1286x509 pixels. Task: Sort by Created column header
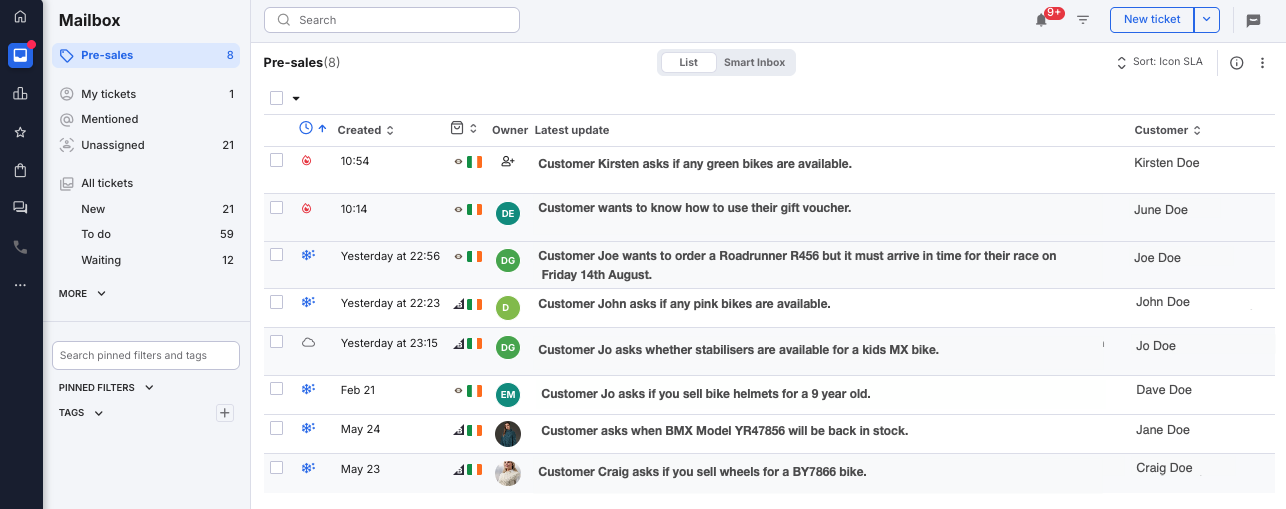click(366, 130)
